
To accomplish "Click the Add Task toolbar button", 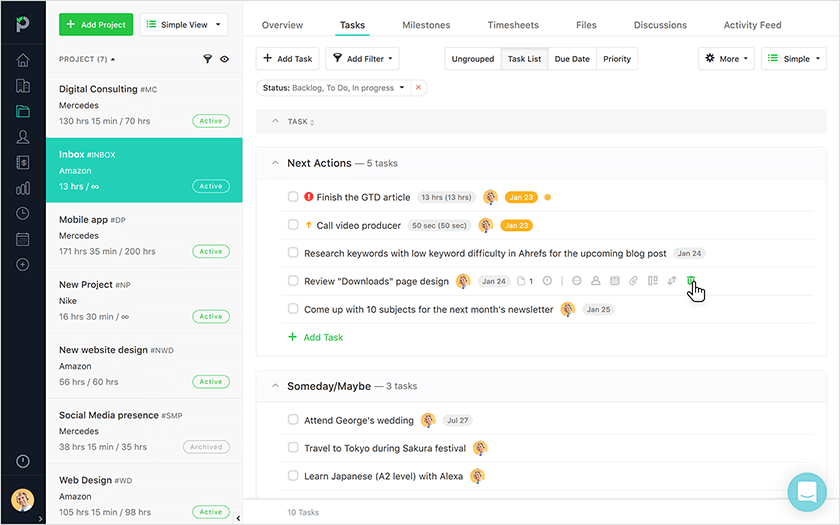I will click(288, 58).
